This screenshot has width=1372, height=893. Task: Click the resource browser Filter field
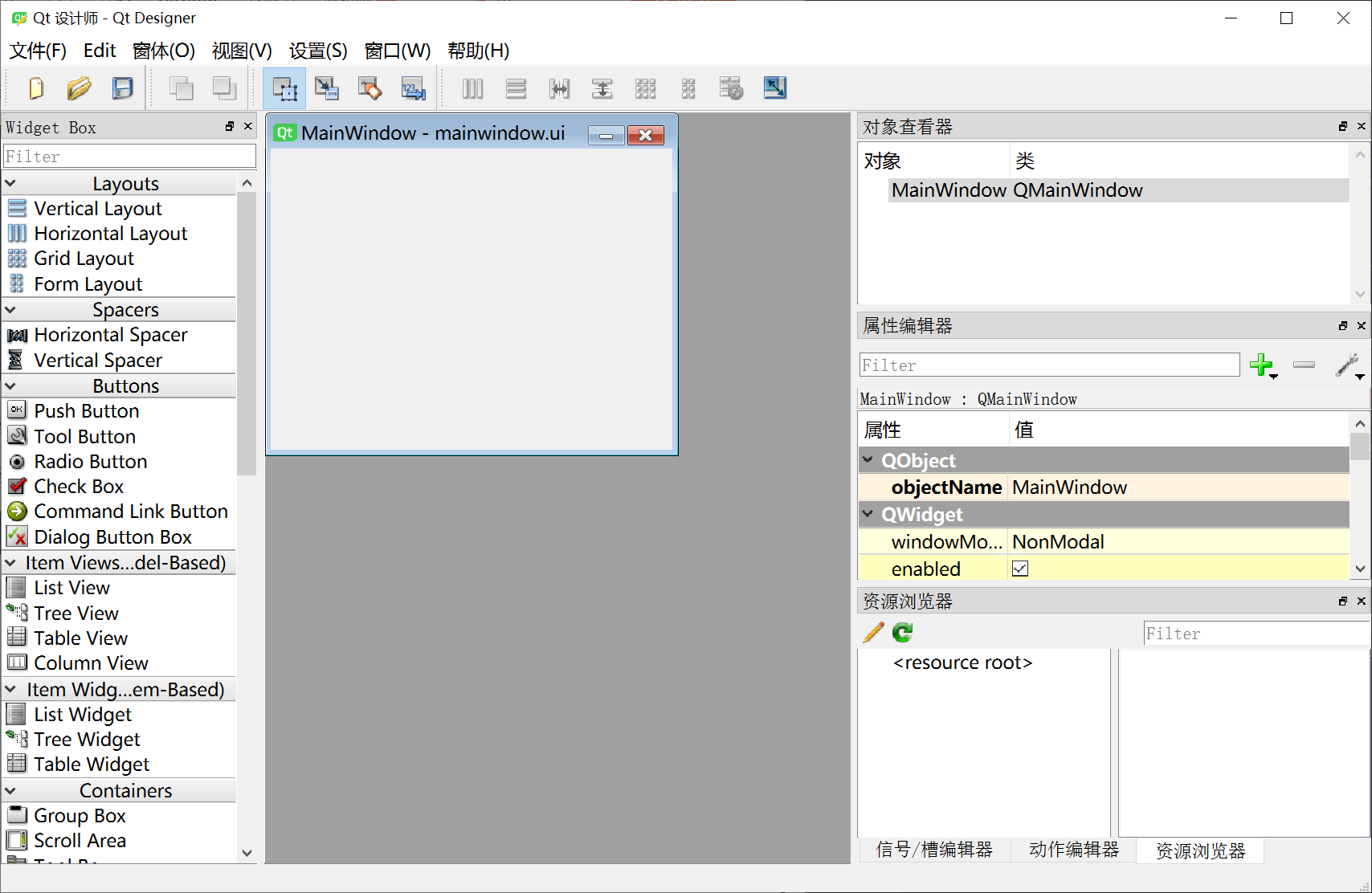click(x=1257, y=634)
